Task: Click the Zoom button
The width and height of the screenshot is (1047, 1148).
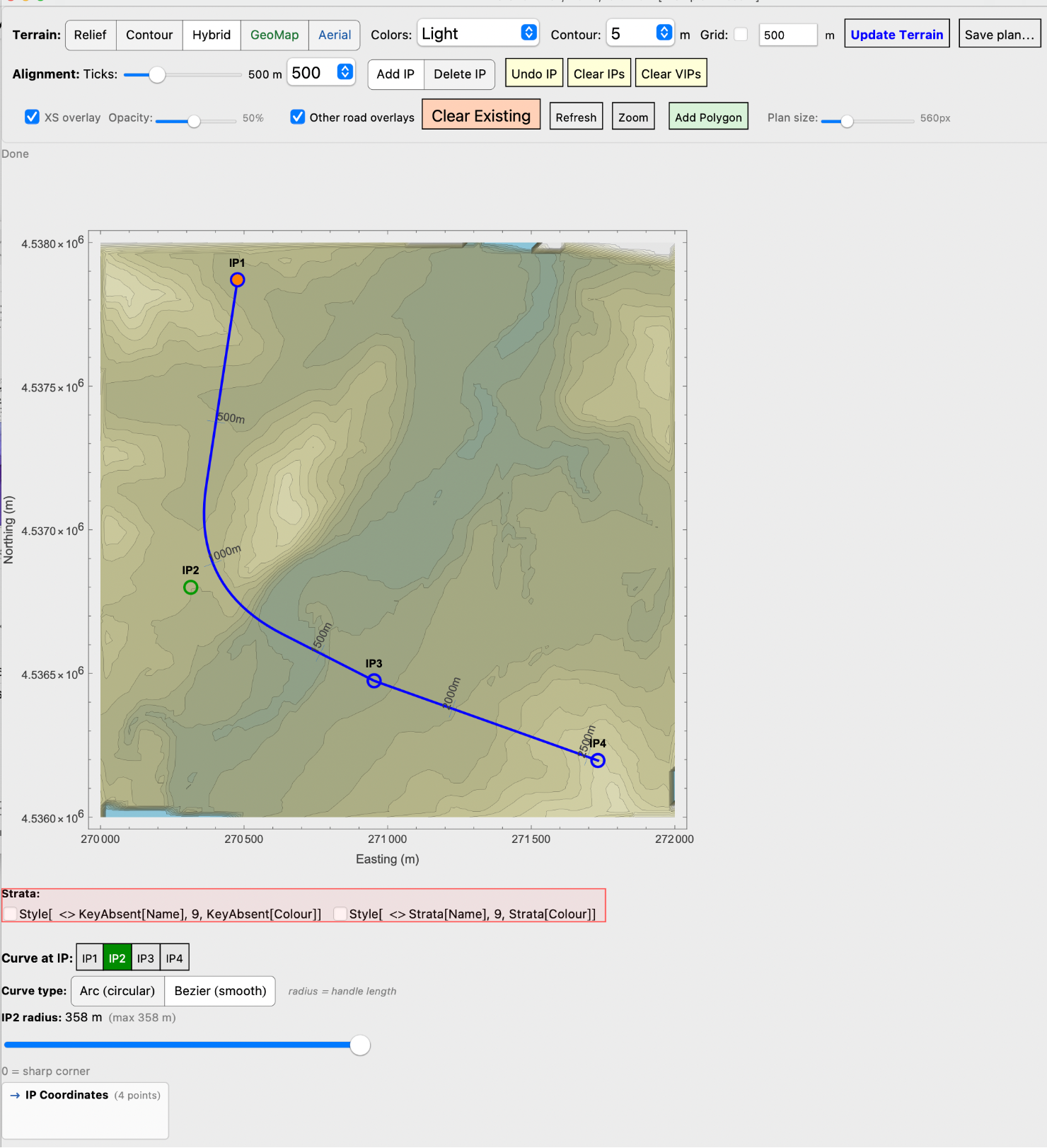Action: [633, 117]
